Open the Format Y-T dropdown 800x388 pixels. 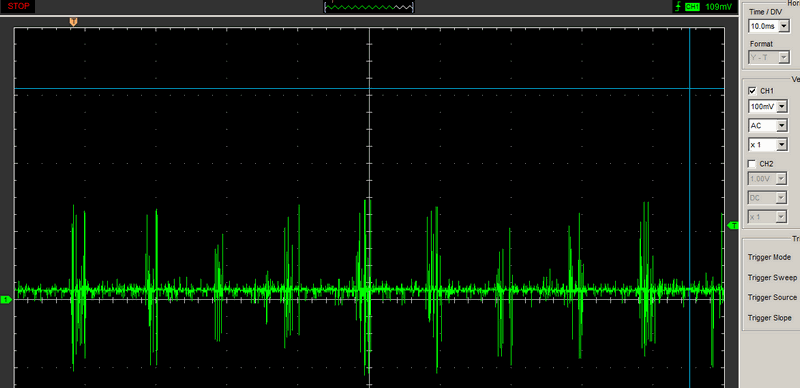[x=769, y=58]
